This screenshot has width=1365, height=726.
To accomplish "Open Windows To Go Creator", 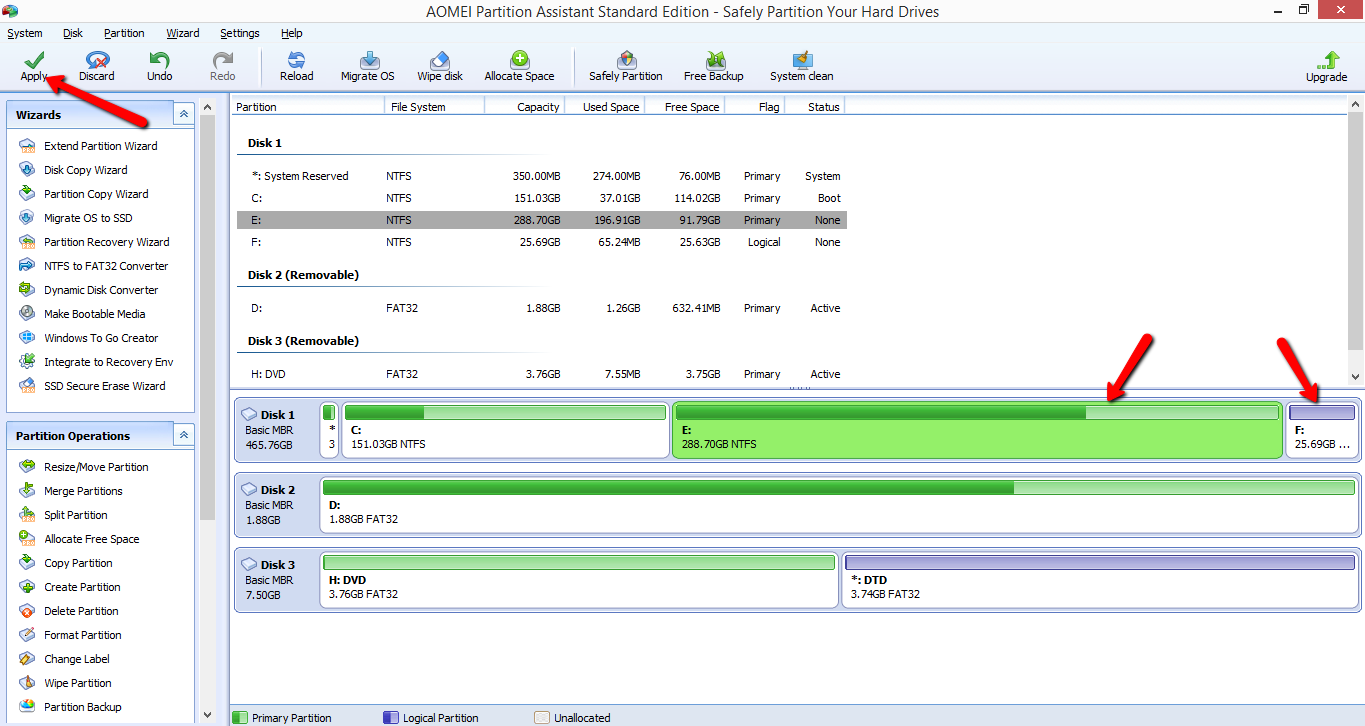I will (101, 338).
